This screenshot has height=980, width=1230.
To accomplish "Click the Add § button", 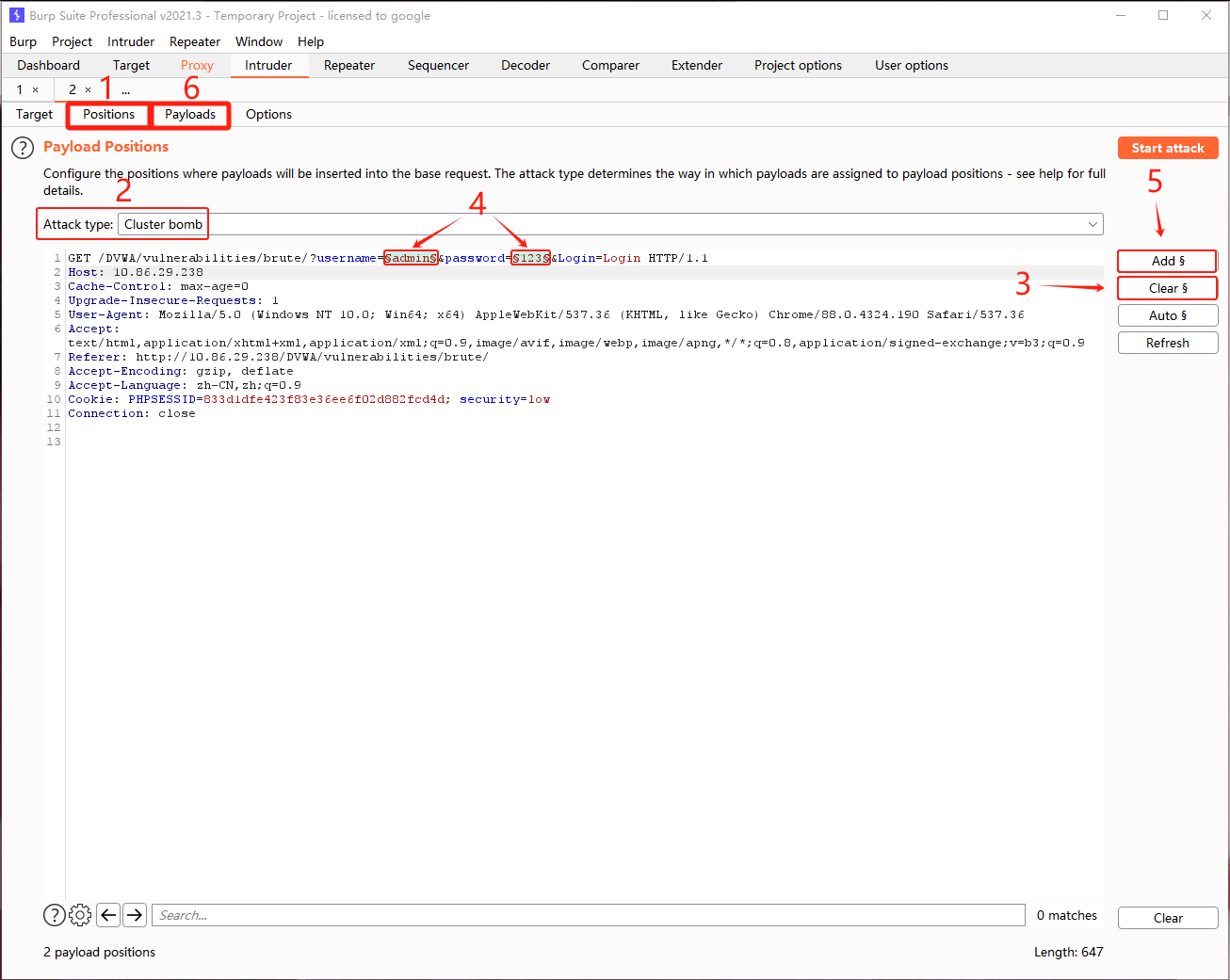I will click(x=1167, y=261).
